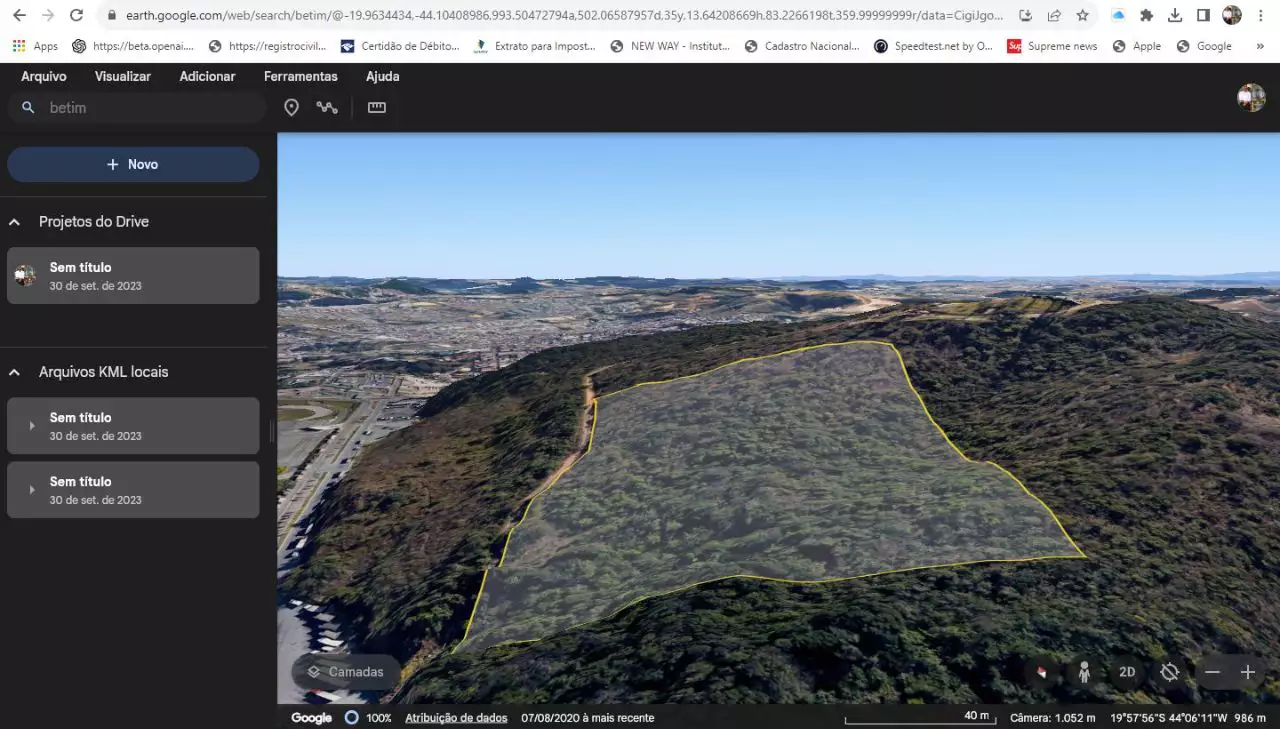The height and width of the screenshot is (729, 1280).
Task: Open the Chrome three-dot menu
Action: click(1261, 16)
